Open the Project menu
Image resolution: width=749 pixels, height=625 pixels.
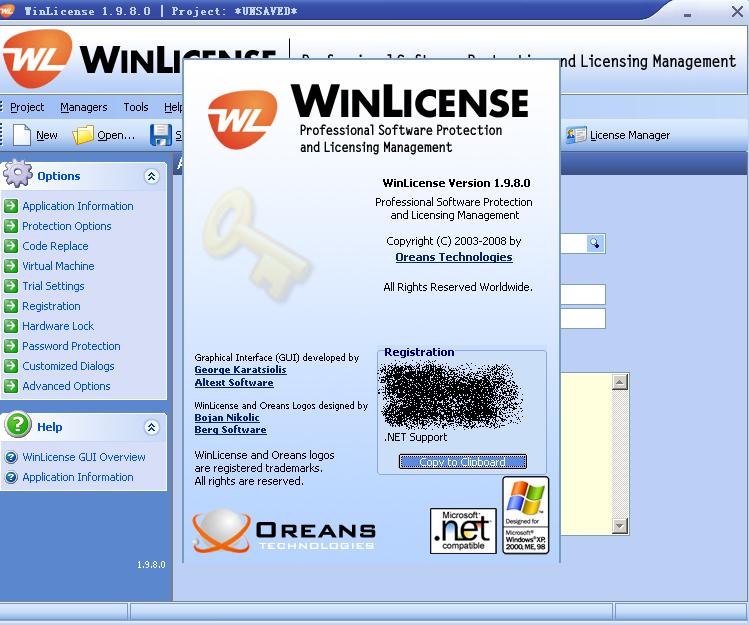coord(27,107)
